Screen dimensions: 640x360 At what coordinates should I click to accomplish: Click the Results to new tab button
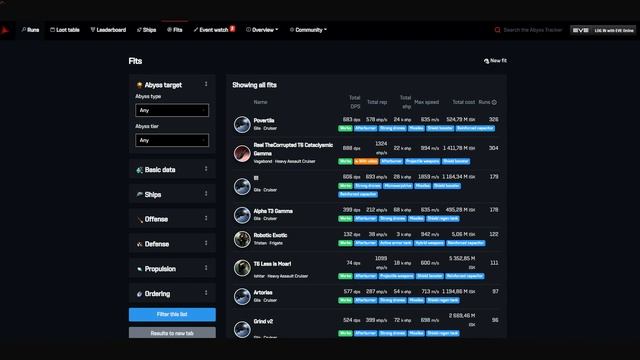[172, 333]
